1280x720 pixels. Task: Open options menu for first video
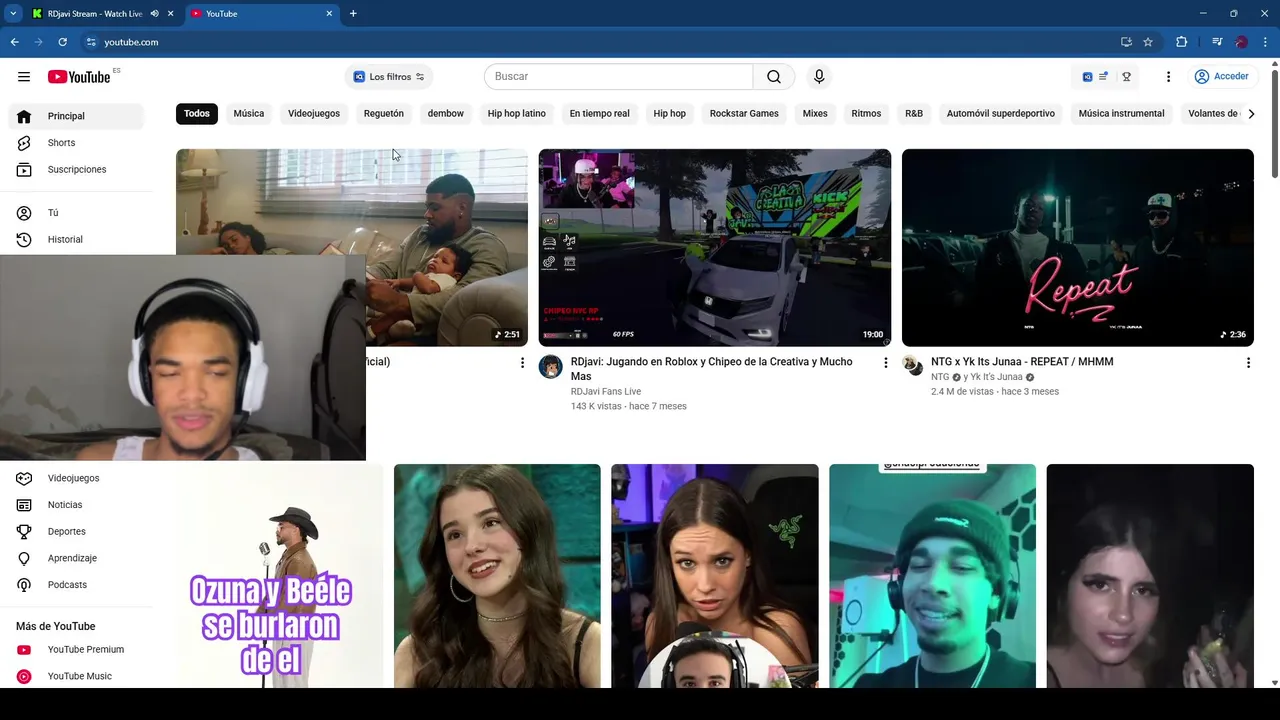[522, 363]
